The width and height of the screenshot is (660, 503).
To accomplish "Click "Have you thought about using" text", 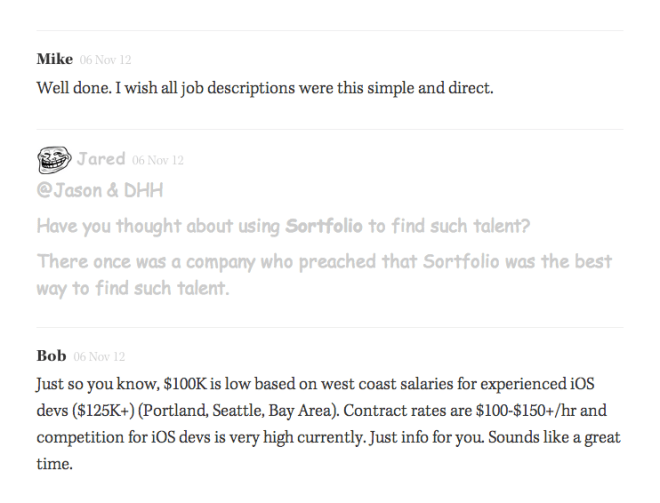I will 158,226.
